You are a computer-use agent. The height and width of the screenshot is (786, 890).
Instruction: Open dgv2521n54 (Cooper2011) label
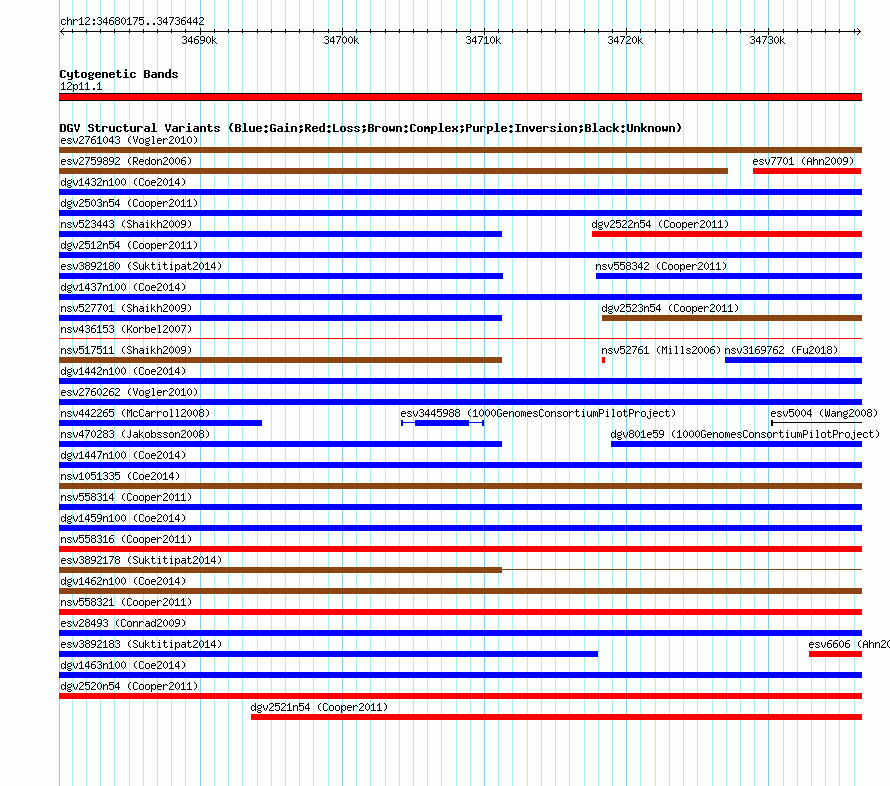319,707
